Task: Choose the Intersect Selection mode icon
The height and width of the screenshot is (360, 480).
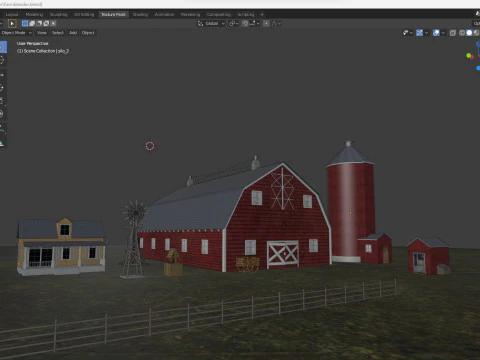Action: click(53, 23)
